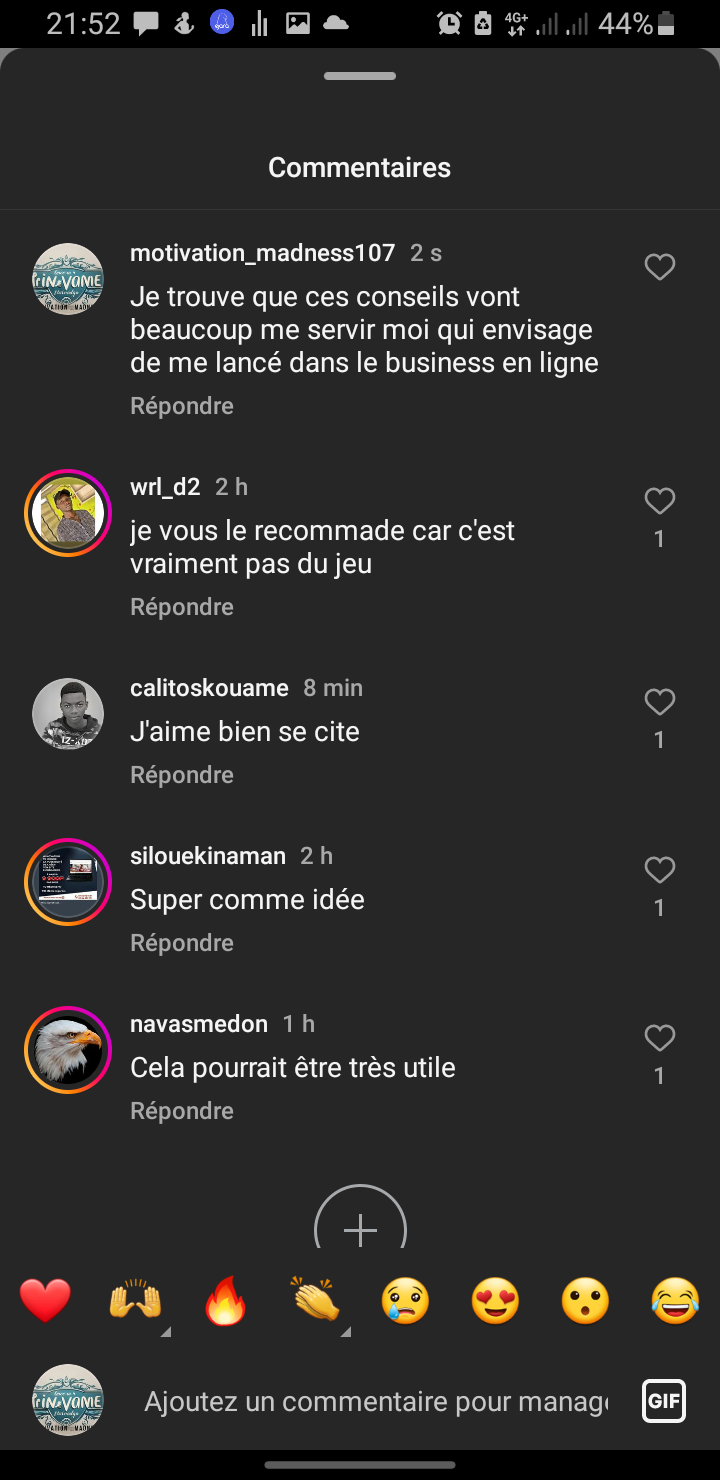Choose the clapping hands emoji

[315, 1302]
